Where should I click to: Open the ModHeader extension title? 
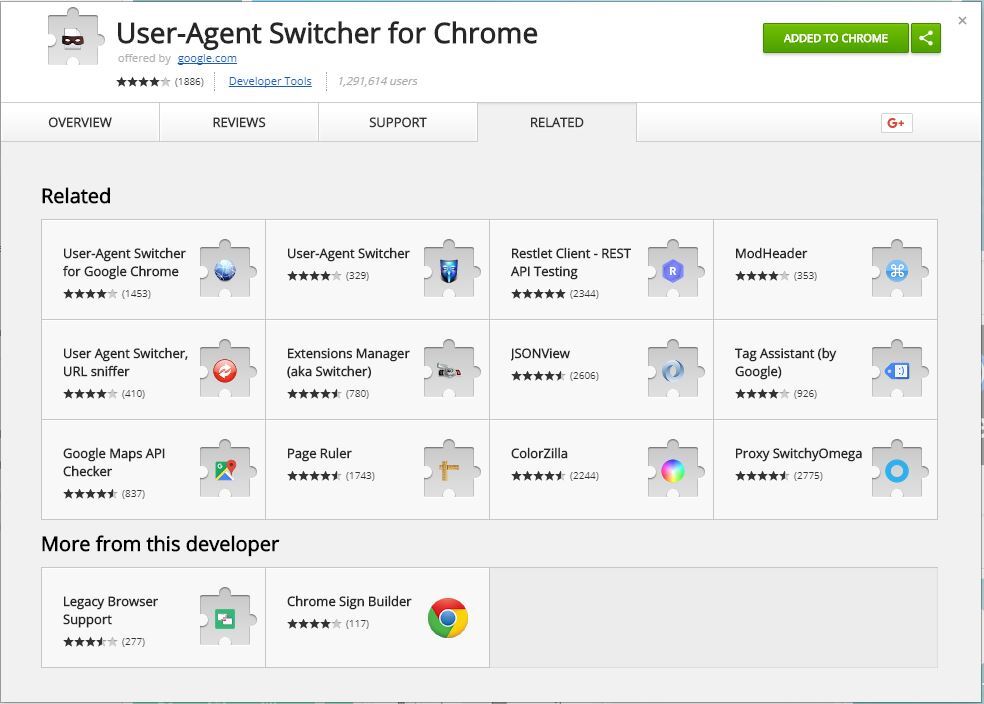coord(771,253)
